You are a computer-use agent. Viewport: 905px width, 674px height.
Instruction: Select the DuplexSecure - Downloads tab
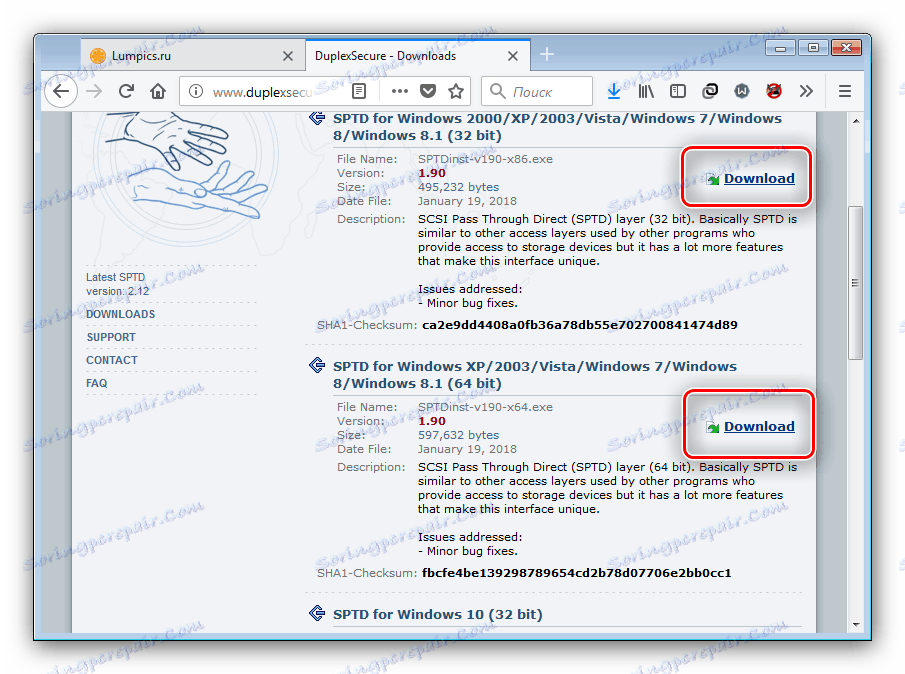(x=418, y=56)
